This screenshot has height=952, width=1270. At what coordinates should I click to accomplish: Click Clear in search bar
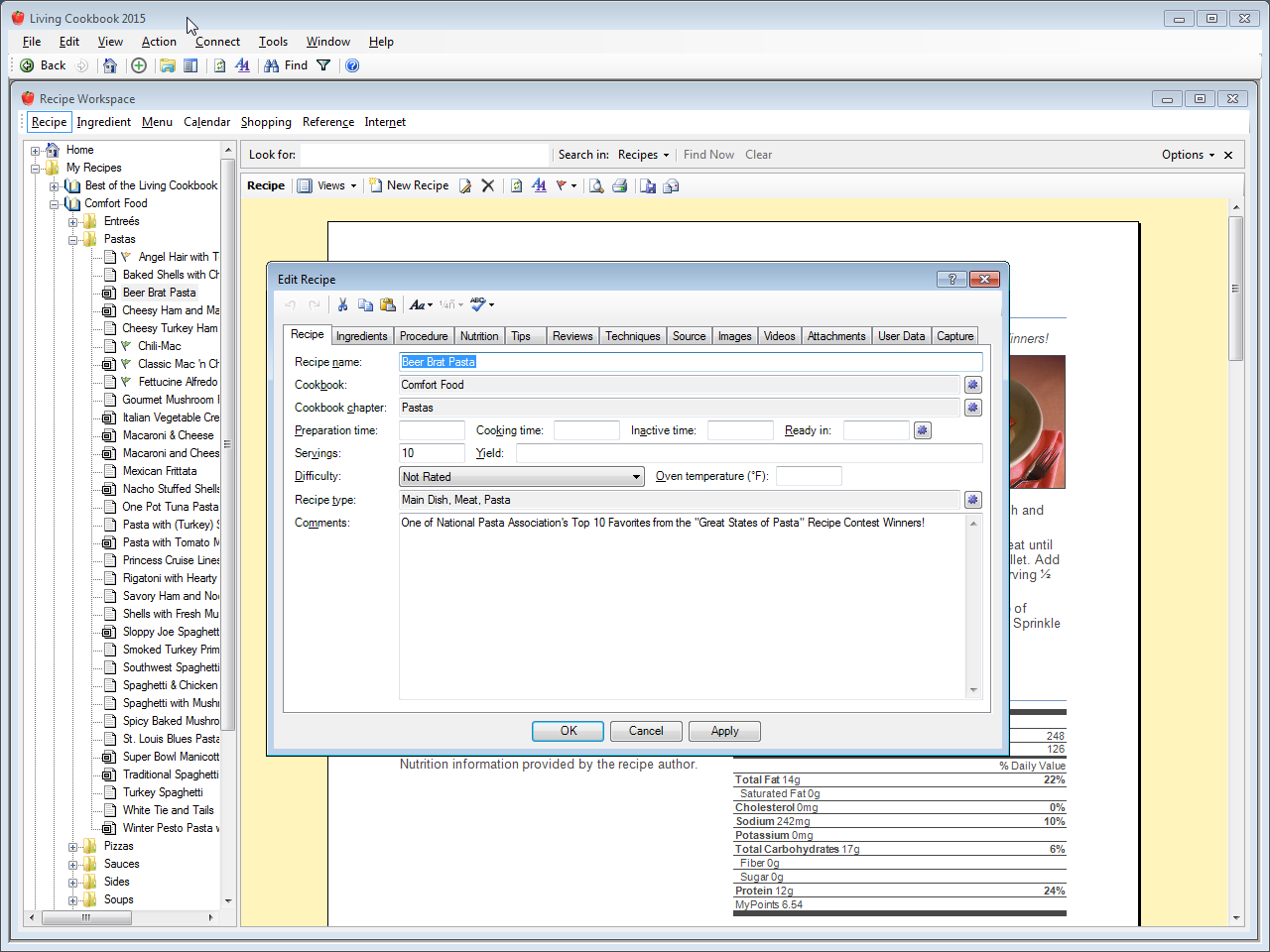pos(759,155)
